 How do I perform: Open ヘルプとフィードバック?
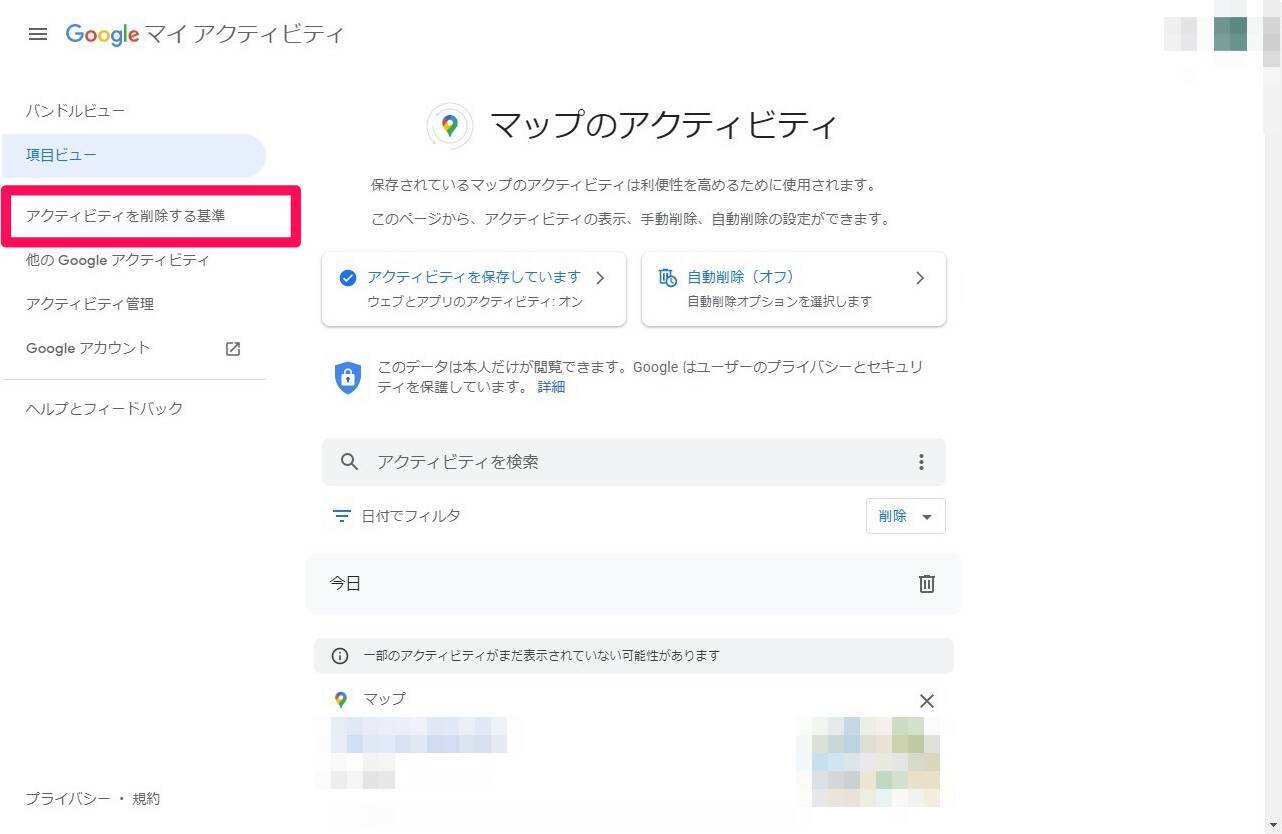click(x=104, y=408)
